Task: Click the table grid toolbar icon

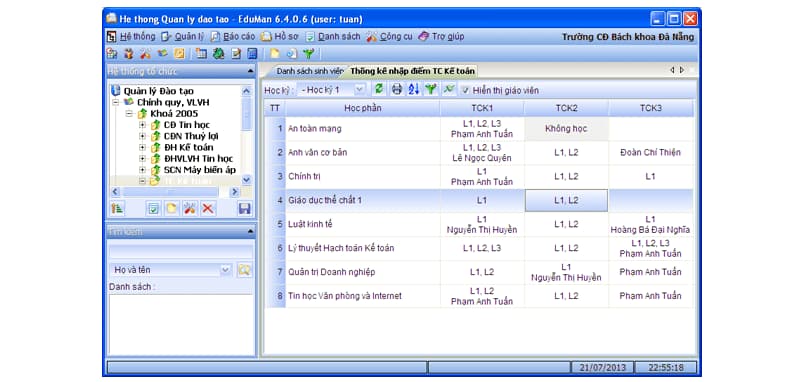Action: coord(202,53)
